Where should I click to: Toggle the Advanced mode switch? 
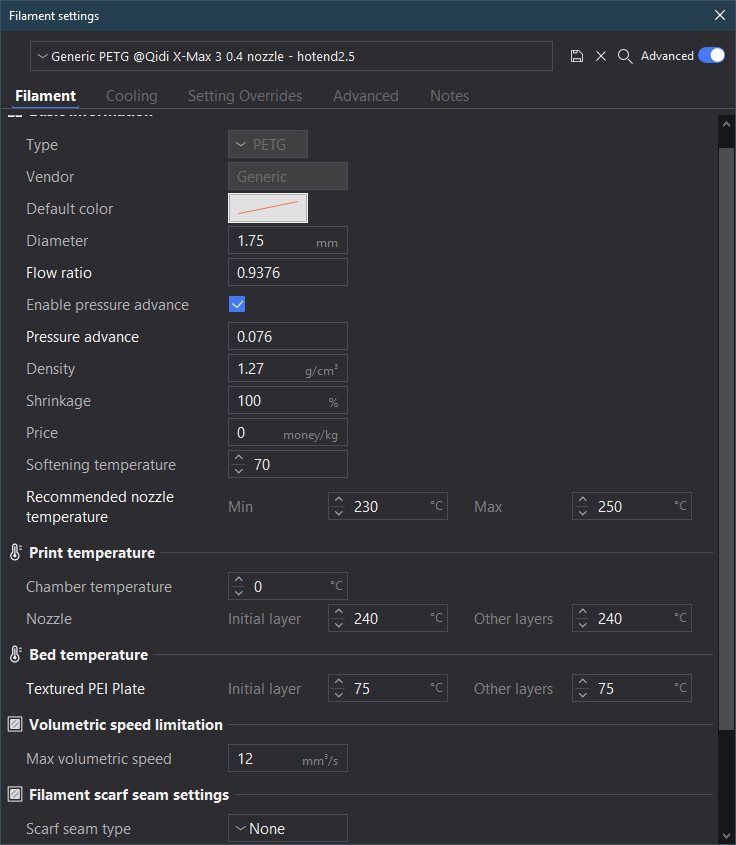coord(711,56)
